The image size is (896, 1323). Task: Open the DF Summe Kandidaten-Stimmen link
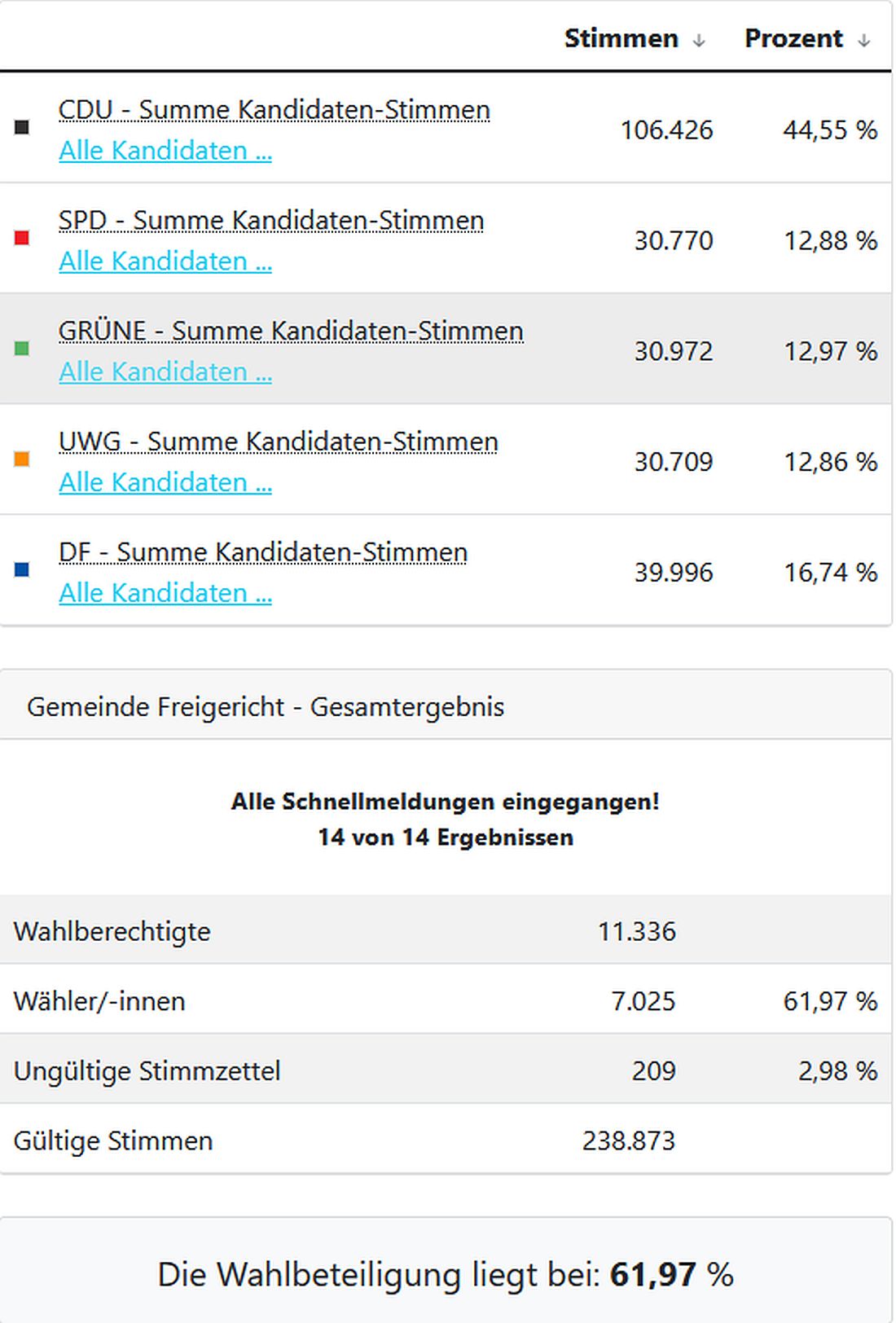point(262,552)
